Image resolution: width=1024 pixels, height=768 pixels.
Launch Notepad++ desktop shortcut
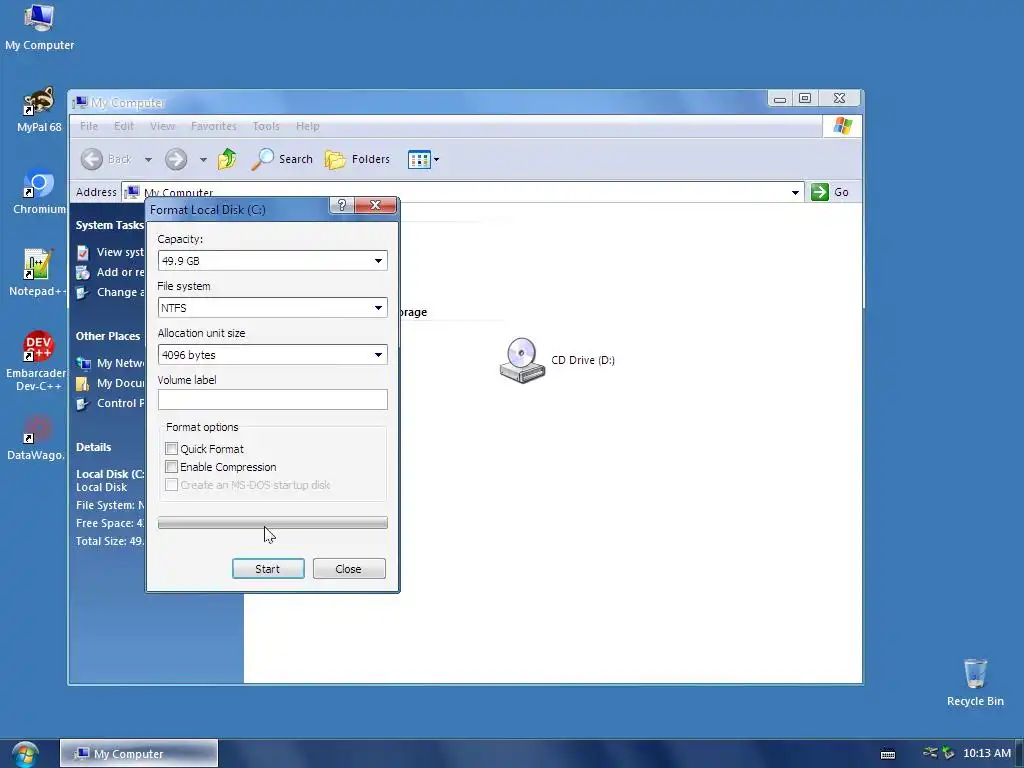[x=38, y=274]
